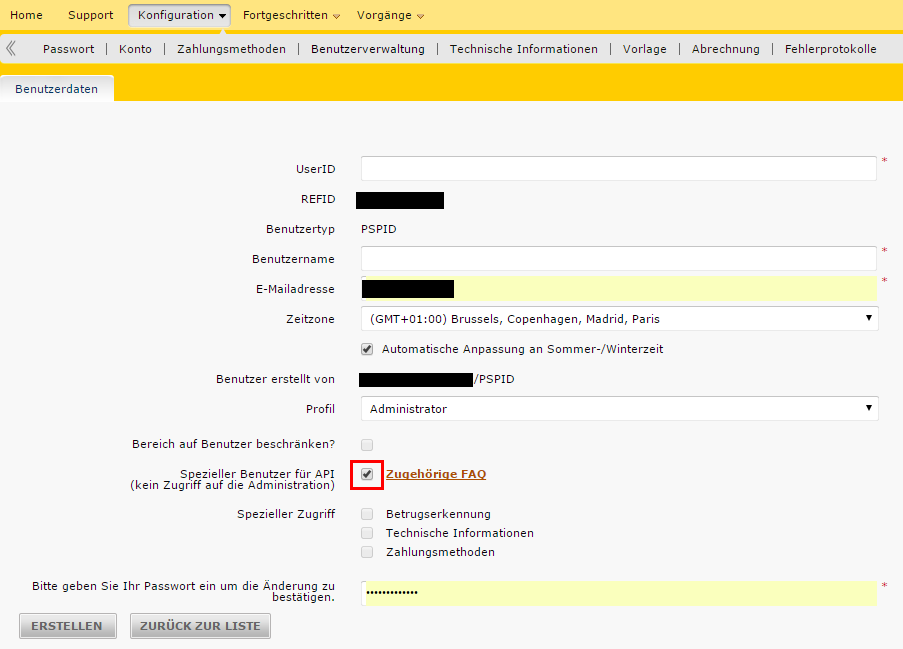Toggle automatic Sommer-/Winterzeit adjustment checkbox
Screen dimensions: 903x649
coord(367,349)
